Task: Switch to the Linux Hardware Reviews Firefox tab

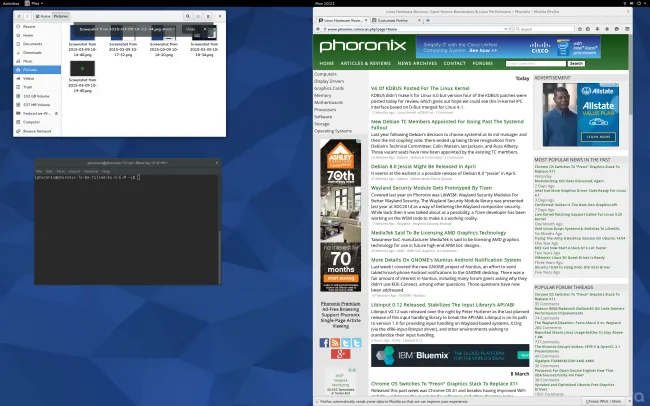Action: coord(342,20)
